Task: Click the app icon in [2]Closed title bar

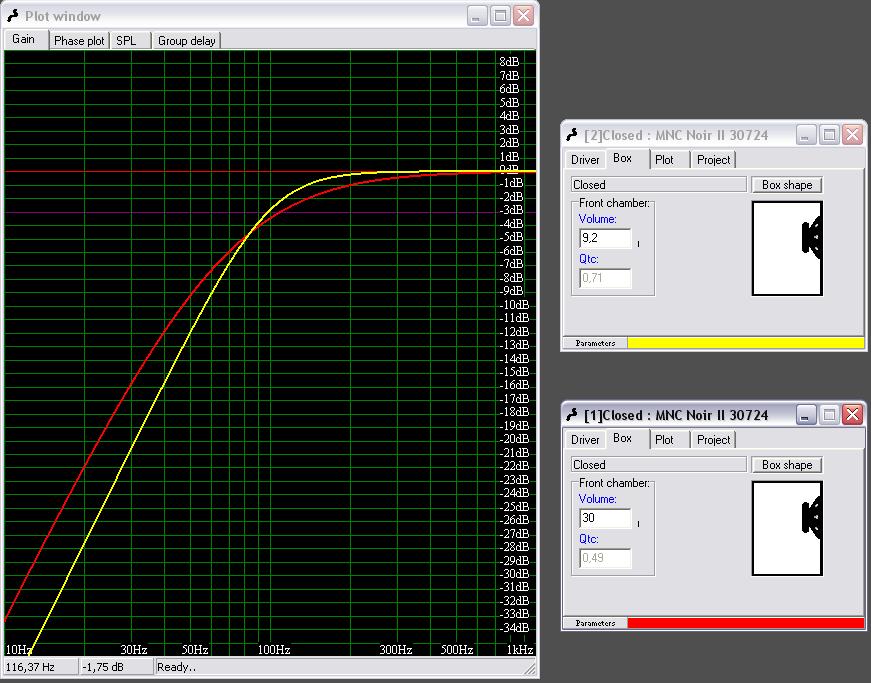Action: click(x=572, y=135)
